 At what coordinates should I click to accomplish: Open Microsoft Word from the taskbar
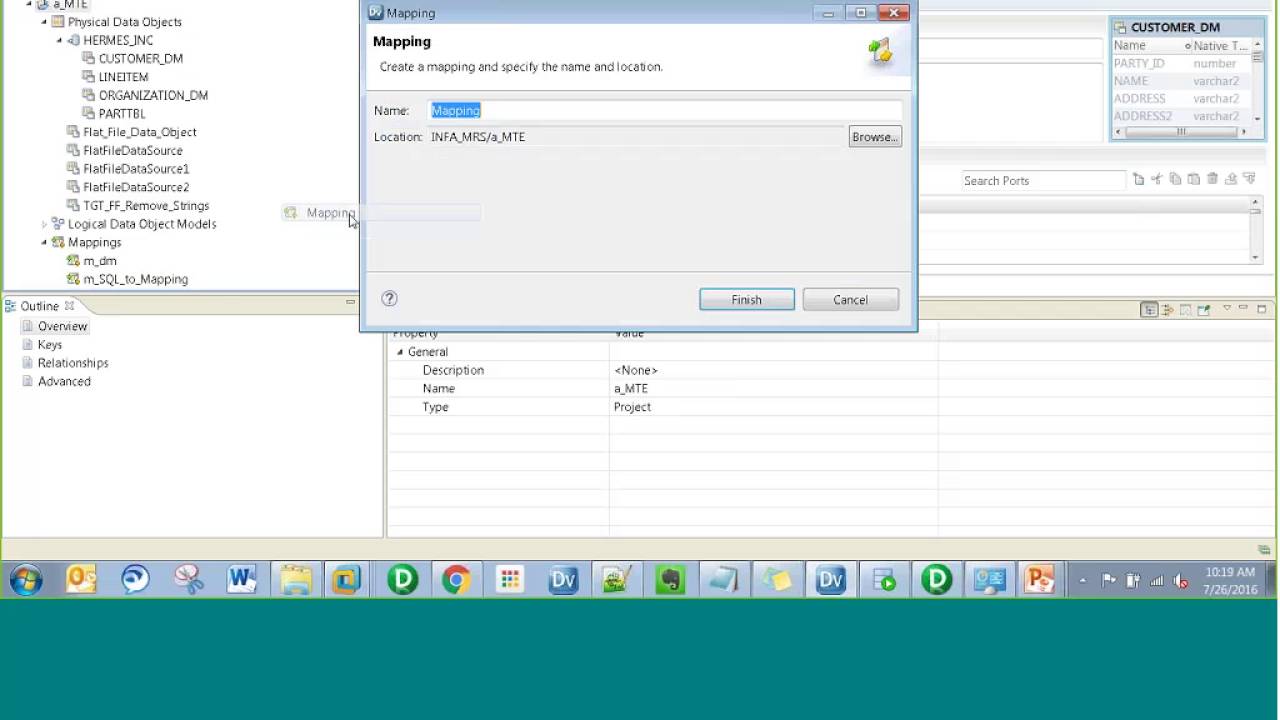(242, 580)
